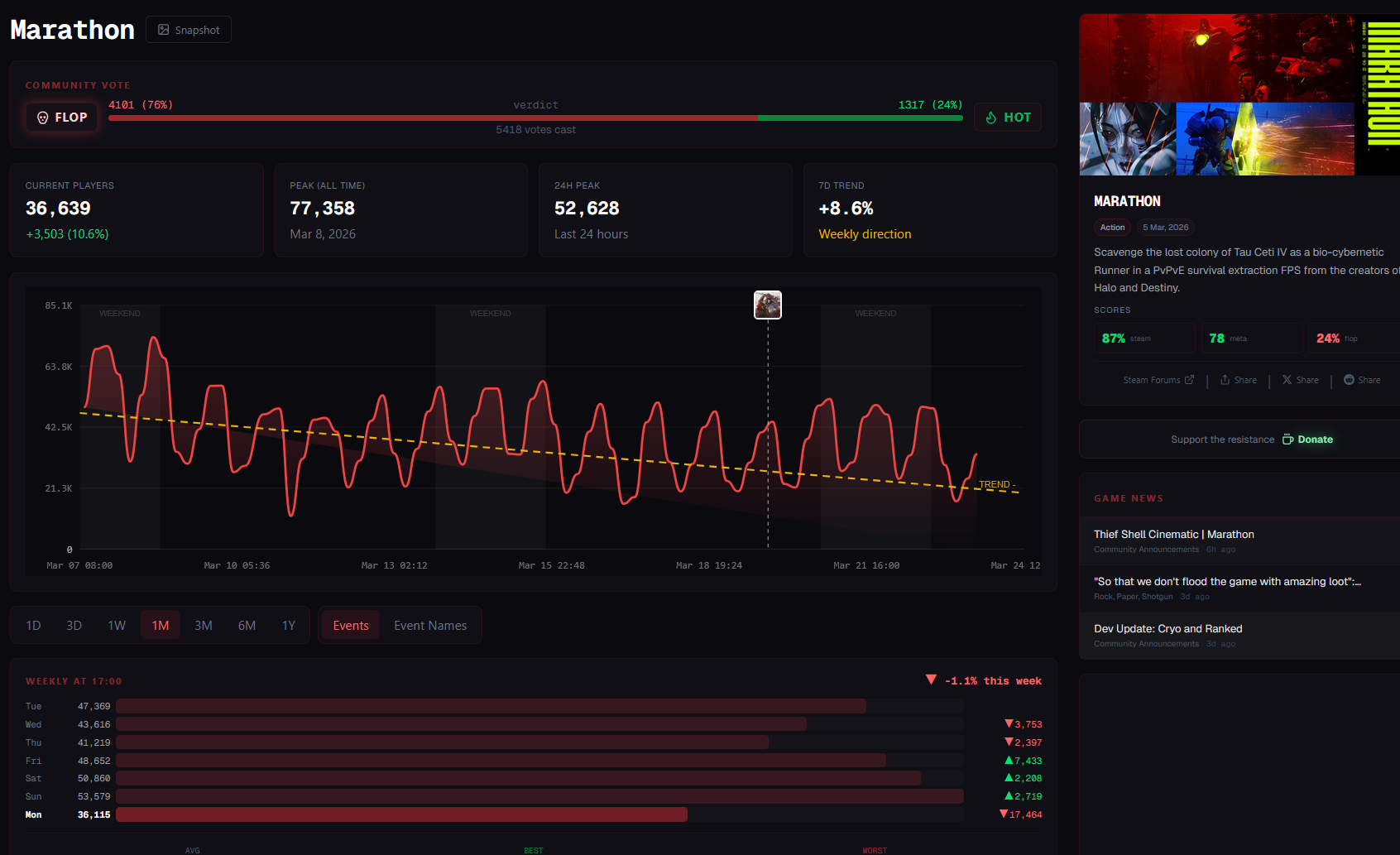Click the generic Share upload icon

[x=1225, y=380]
